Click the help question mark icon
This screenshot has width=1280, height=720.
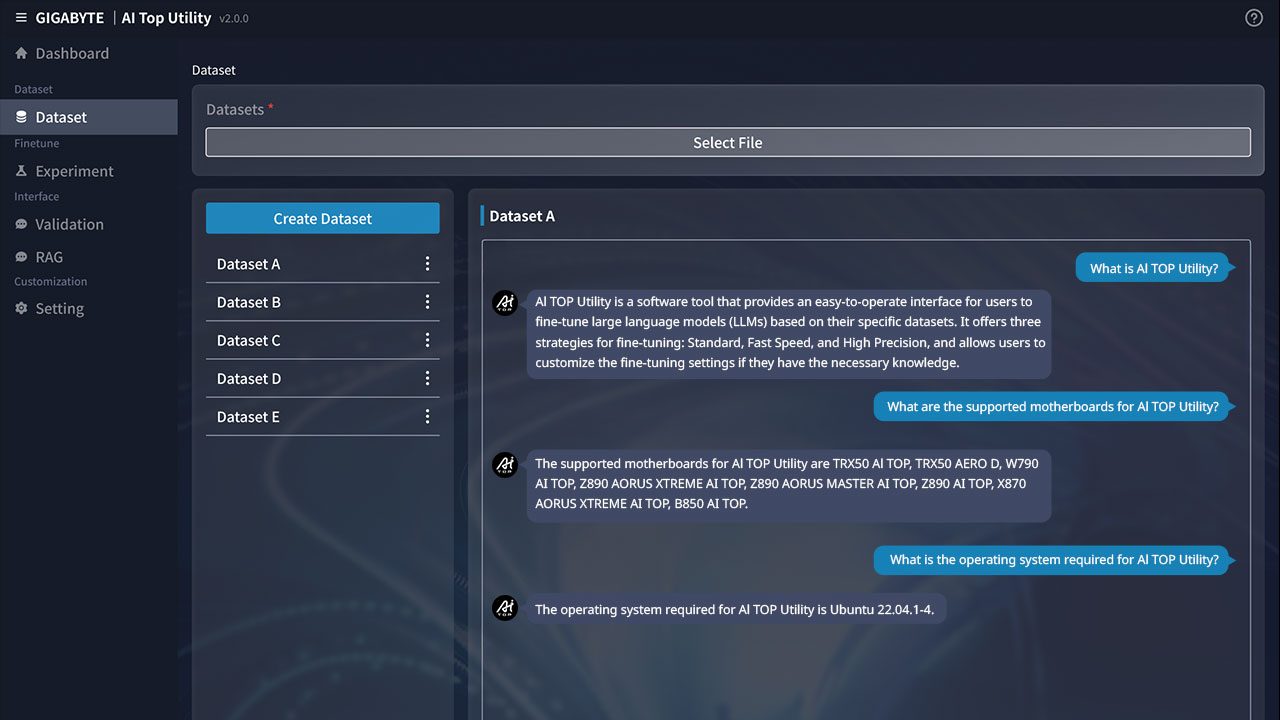tap(1254, 18)
